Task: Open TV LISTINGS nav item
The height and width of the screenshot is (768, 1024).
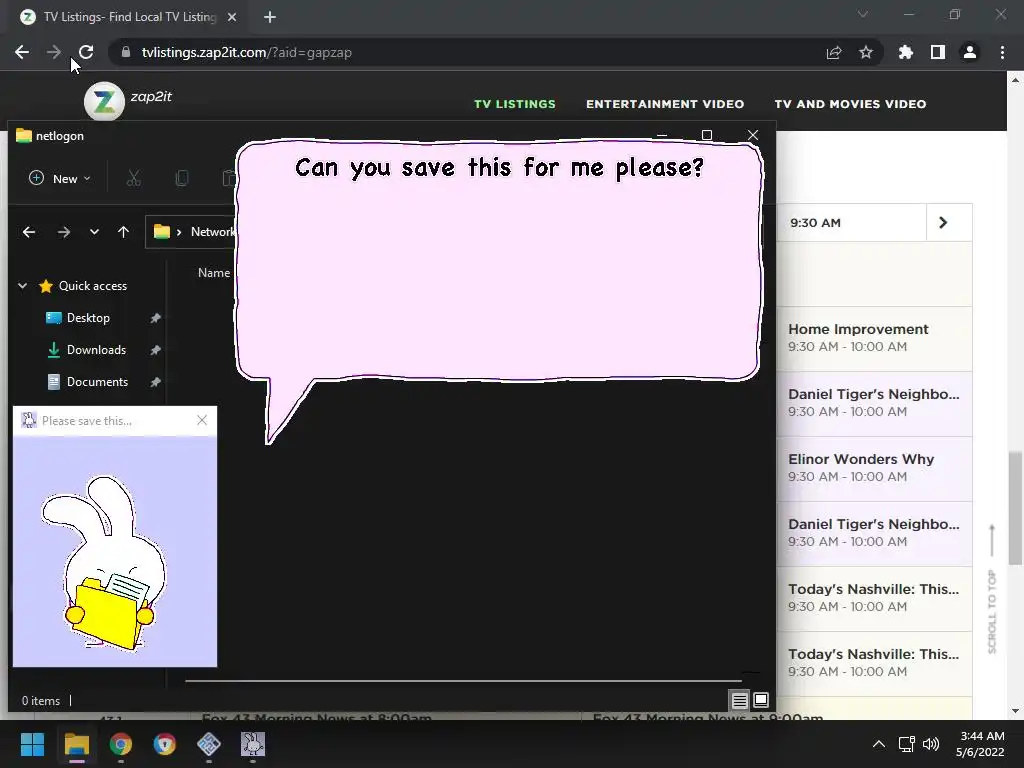Action: click(x=515, y=104)
